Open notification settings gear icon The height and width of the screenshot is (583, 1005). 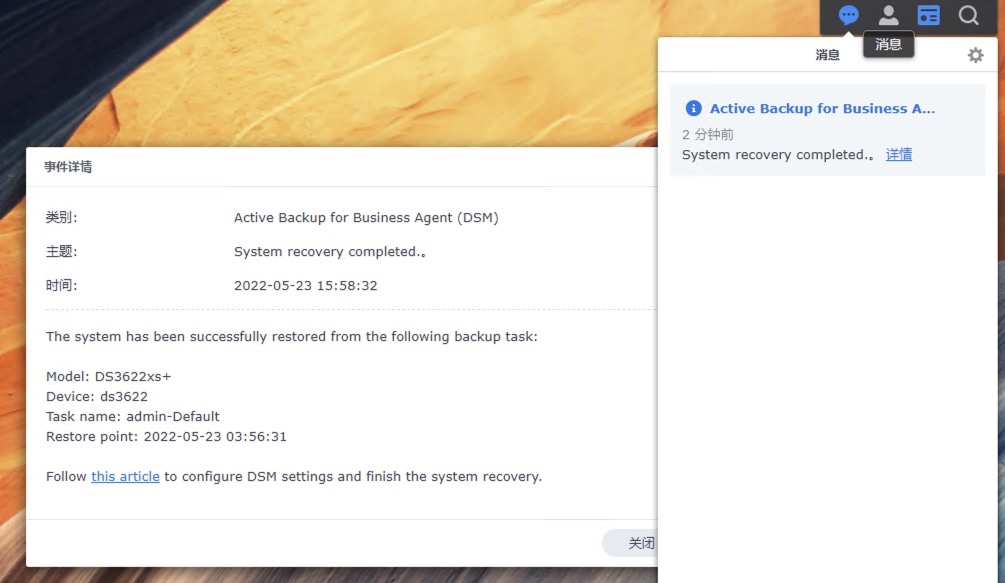pyautogui.click(x=975, y=55)
